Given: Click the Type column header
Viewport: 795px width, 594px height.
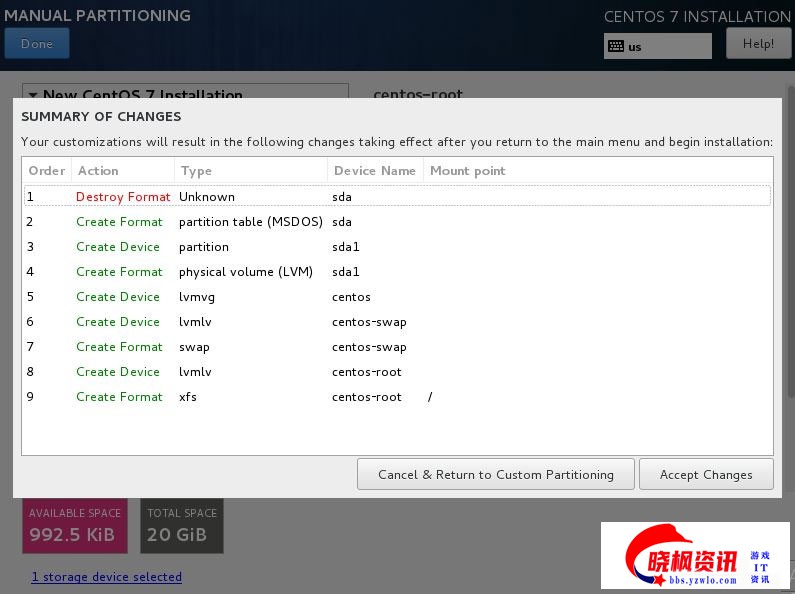Looking at the screenshot, I should click(x=250, y=171).
